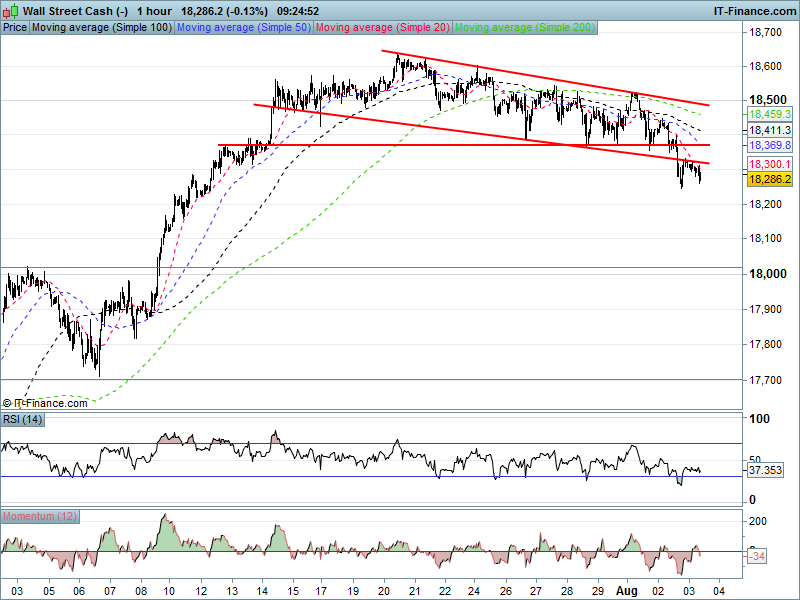Screen dimensions: 800x600
Task: Click the blue 18,369.8 price tag
Action: pyautogui.click(x=770, y=146)
